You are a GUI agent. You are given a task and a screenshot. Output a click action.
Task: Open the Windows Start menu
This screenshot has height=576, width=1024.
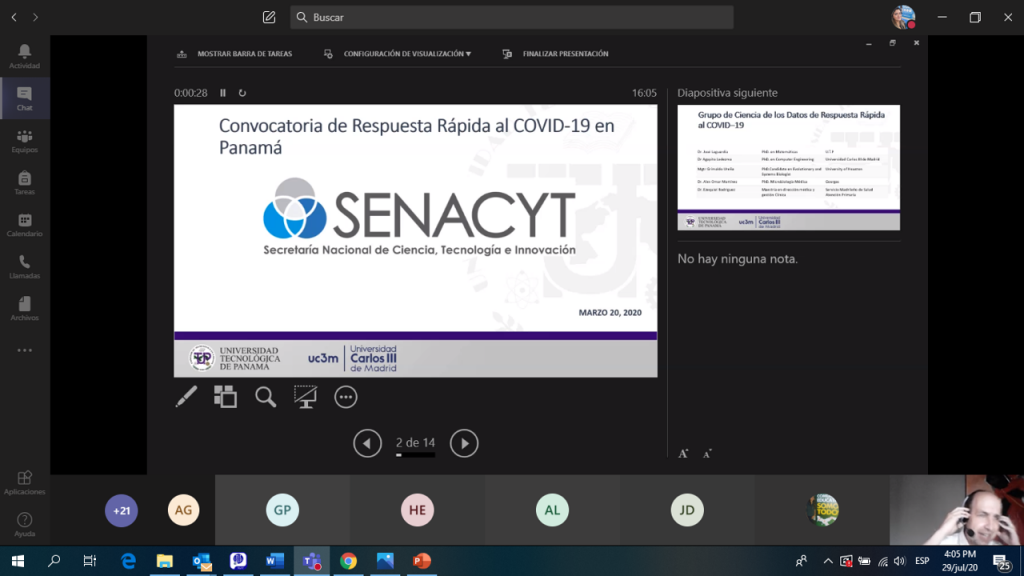pos(18,561)
